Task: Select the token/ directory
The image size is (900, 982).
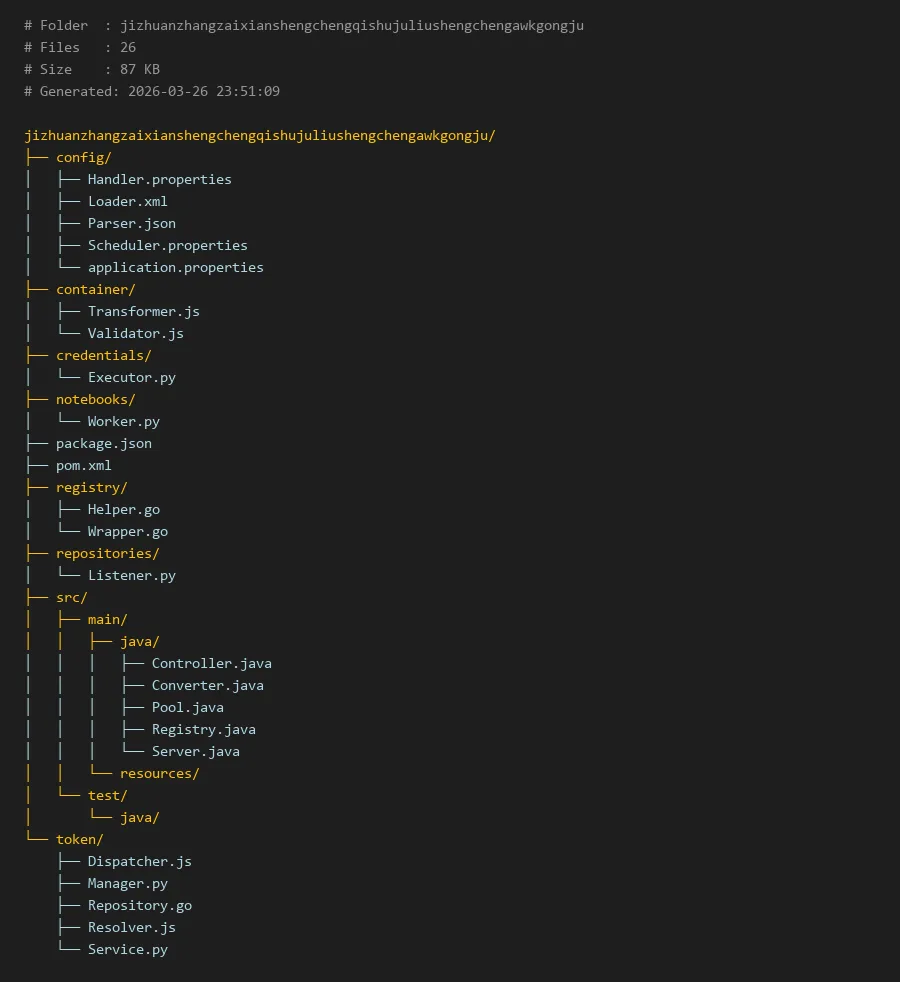Action: pyautogui.click(x=79, y=839)
